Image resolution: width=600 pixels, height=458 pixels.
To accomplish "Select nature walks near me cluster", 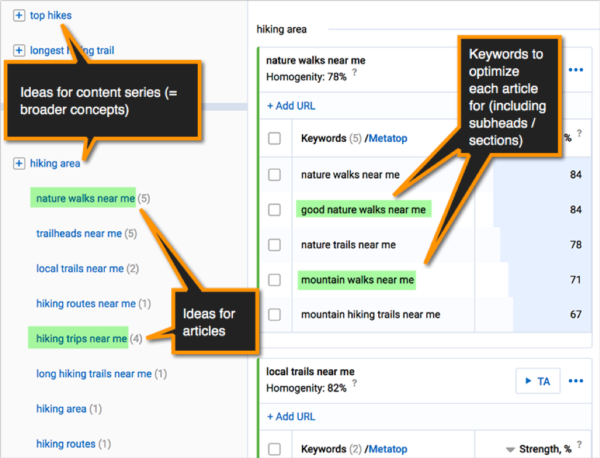I will coord(85,198).
